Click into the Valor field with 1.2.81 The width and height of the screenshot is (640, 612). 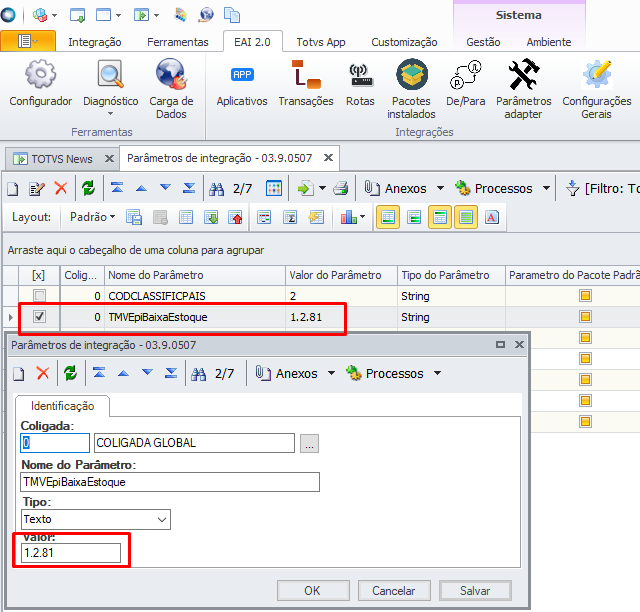click(x=71, y=553)
